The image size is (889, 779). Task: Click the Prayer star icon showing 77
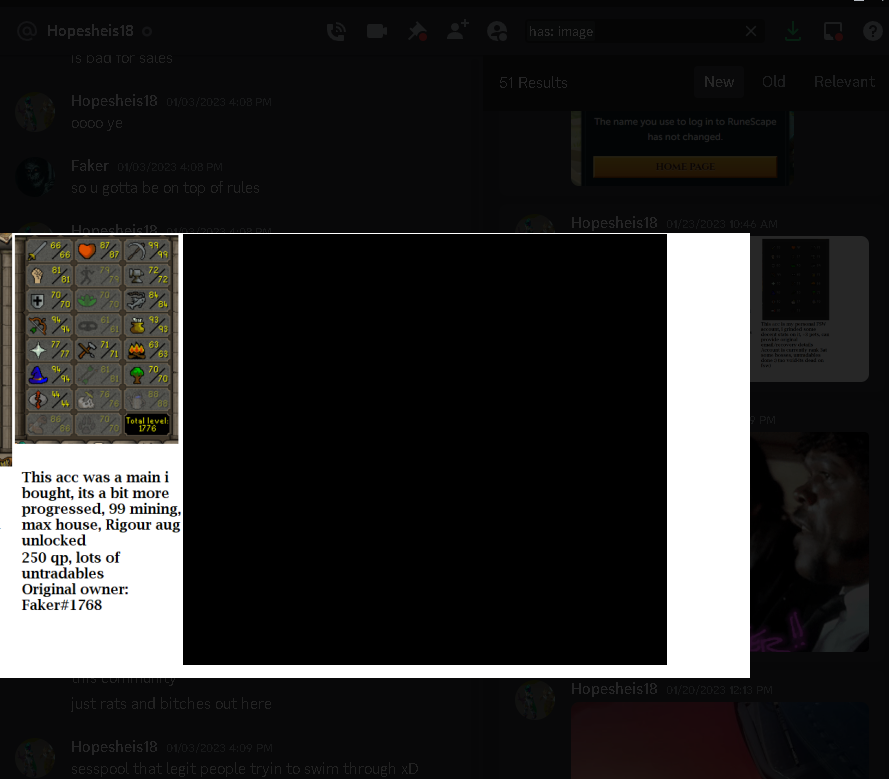click(x=37, y=350)
